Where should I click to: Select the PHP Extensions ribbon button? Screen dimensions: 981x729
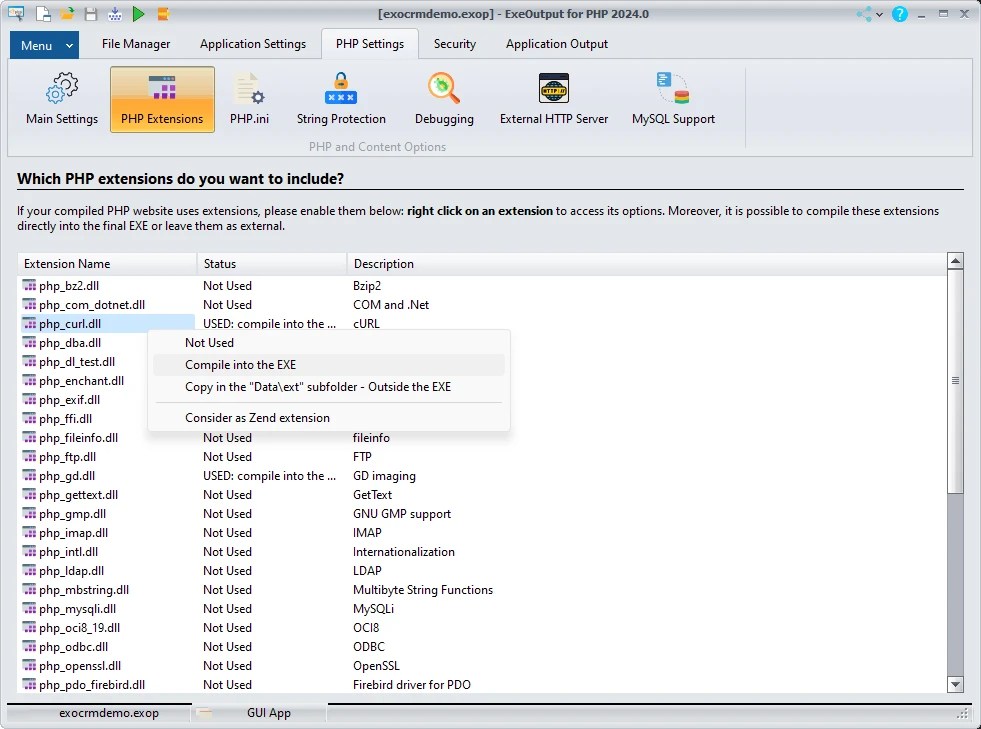[x=162, y=99]
